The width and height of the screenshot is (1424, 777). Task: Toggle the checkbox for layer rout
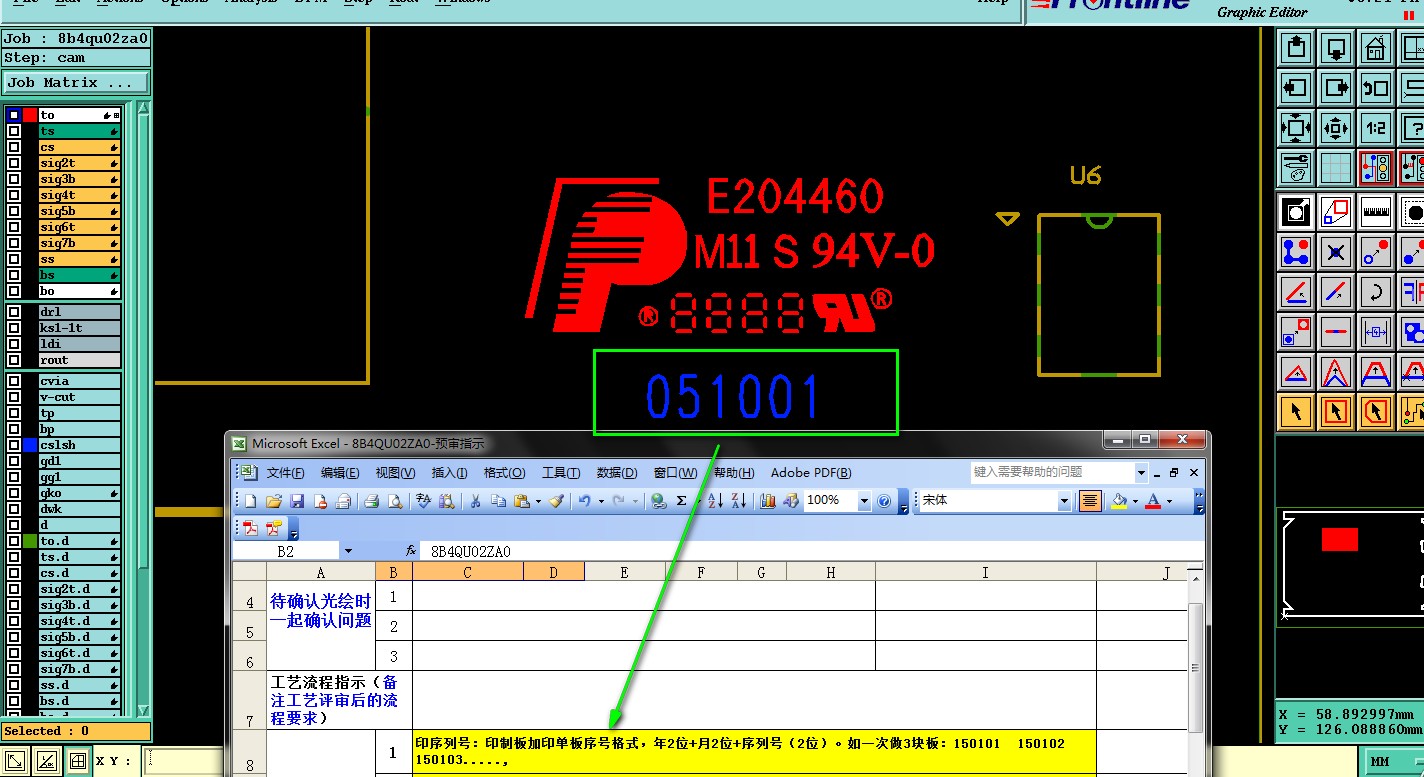[14, 360]
